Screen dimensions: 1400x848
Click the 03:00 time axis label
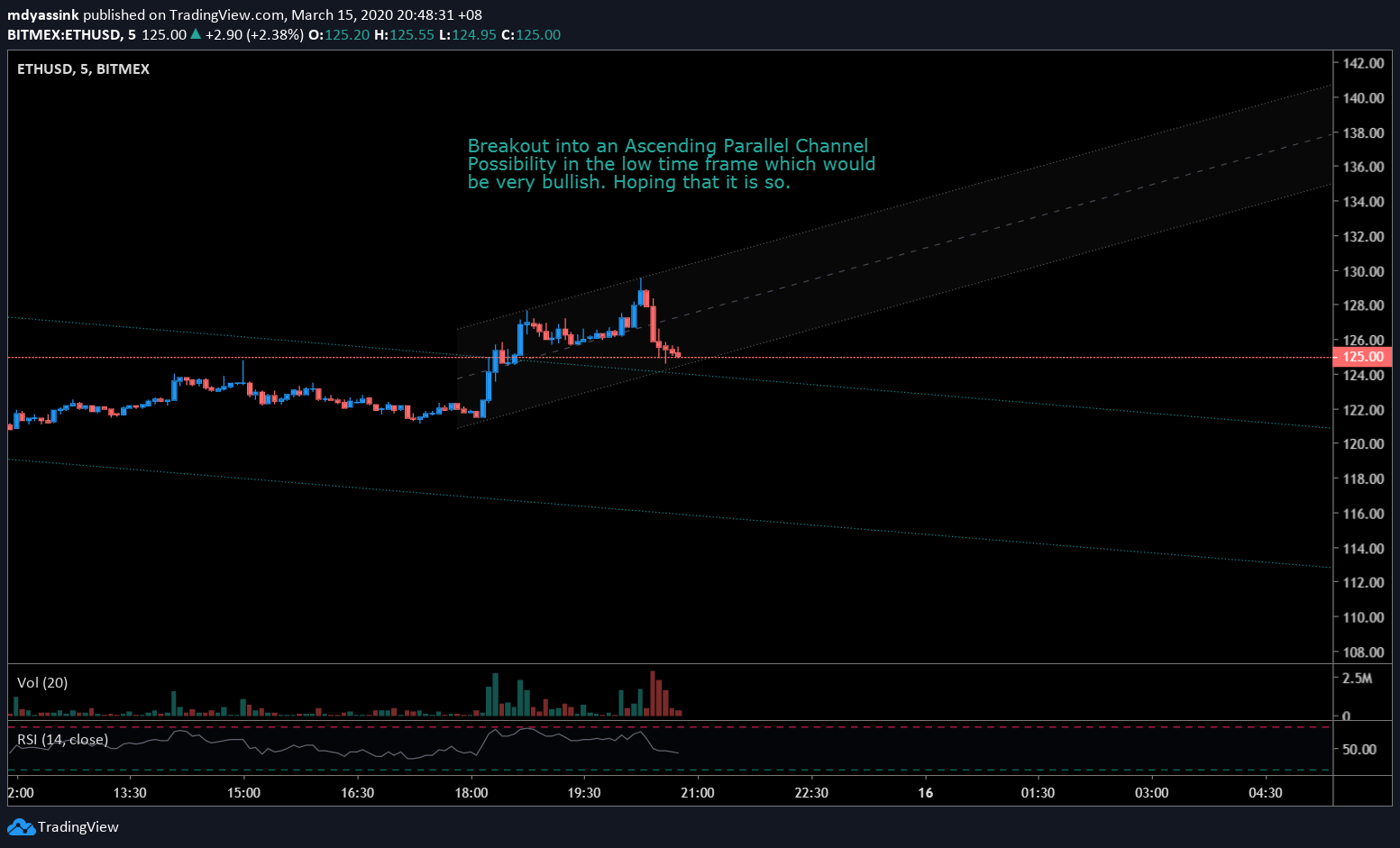click(1151, 793)
